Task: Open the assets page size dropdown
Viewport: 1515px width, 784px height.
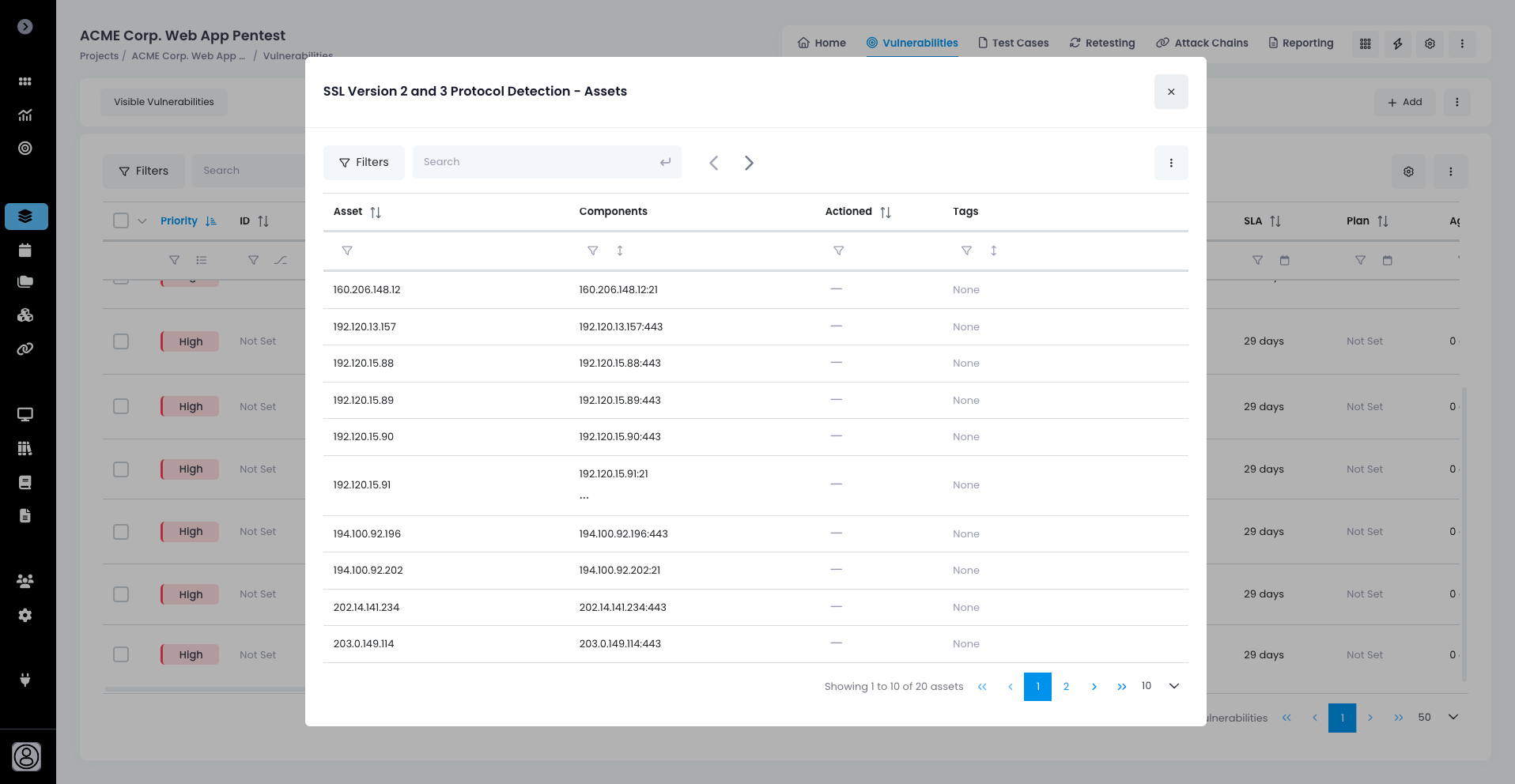Action: point(1173,686)
